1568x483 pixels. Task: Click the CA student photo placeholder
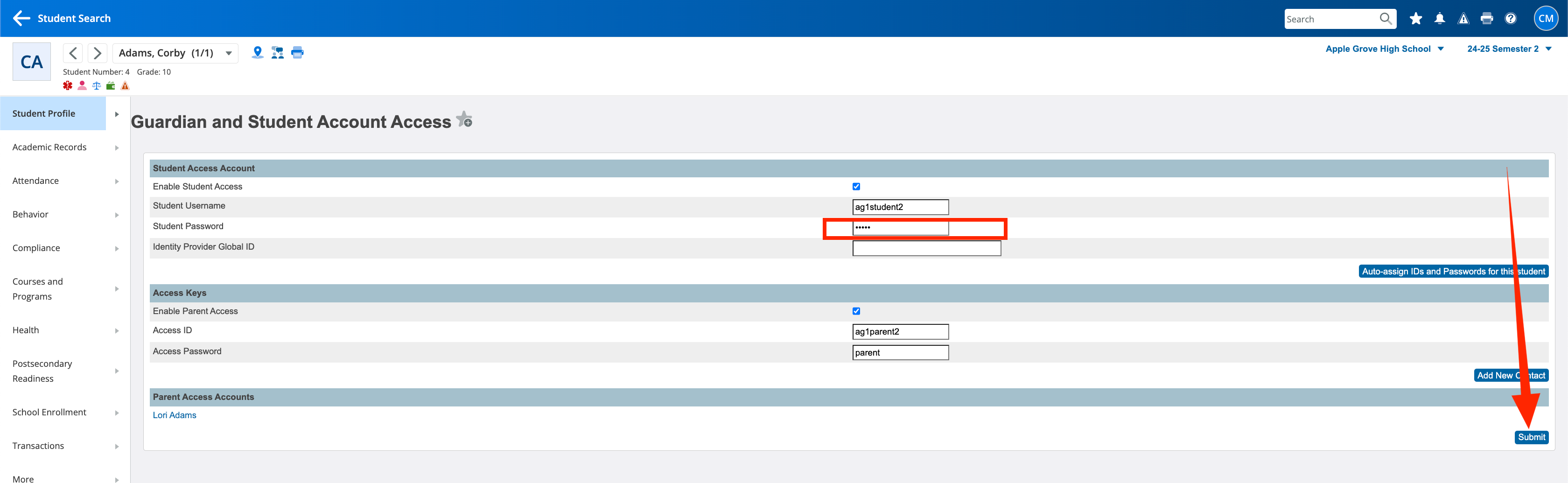32,62
